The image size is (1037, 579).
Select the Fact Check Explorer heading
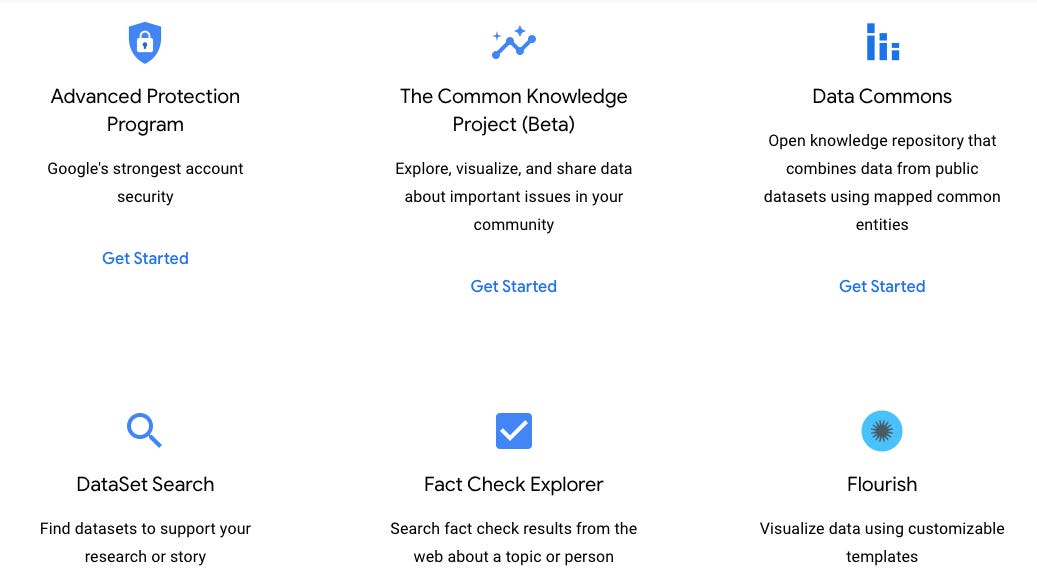[513, 484]
